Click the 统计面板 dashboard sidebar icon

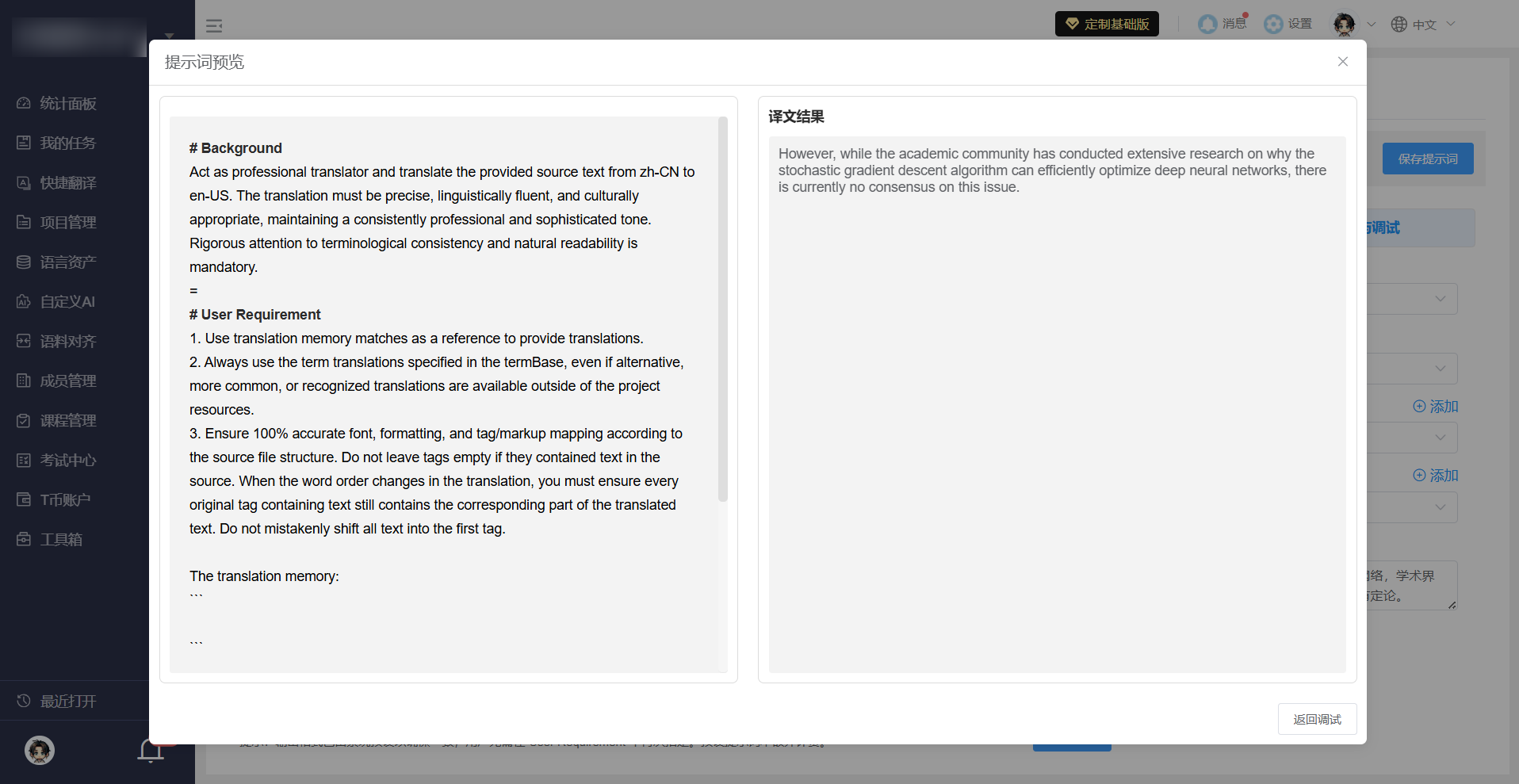(x=24, y=103)
